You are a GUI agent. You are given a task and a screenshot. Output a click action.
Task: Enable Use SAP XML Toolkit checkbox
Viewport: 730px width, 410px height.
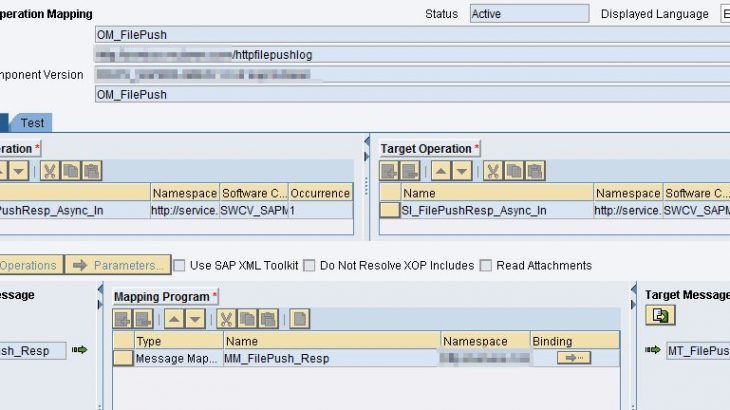click(180, 266)
